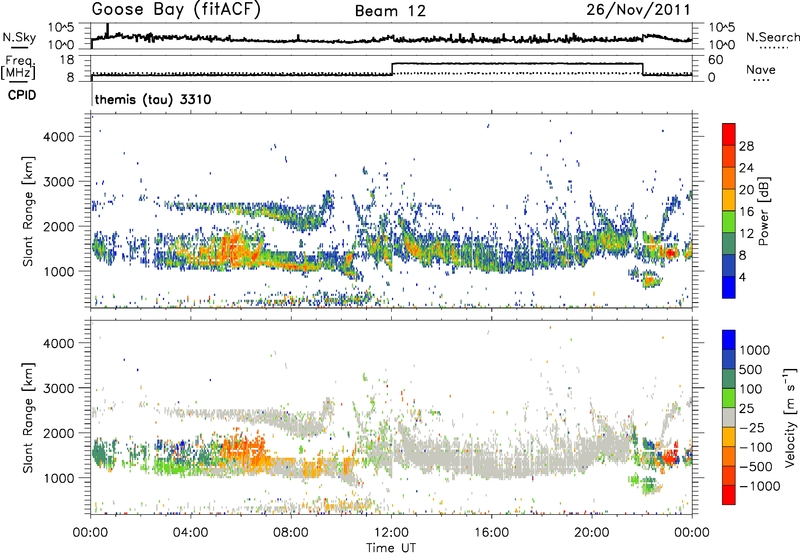Click the right 10^0 tick on the N.Search axis
This screenshot has height=554, width=800.
pos(722,45)
